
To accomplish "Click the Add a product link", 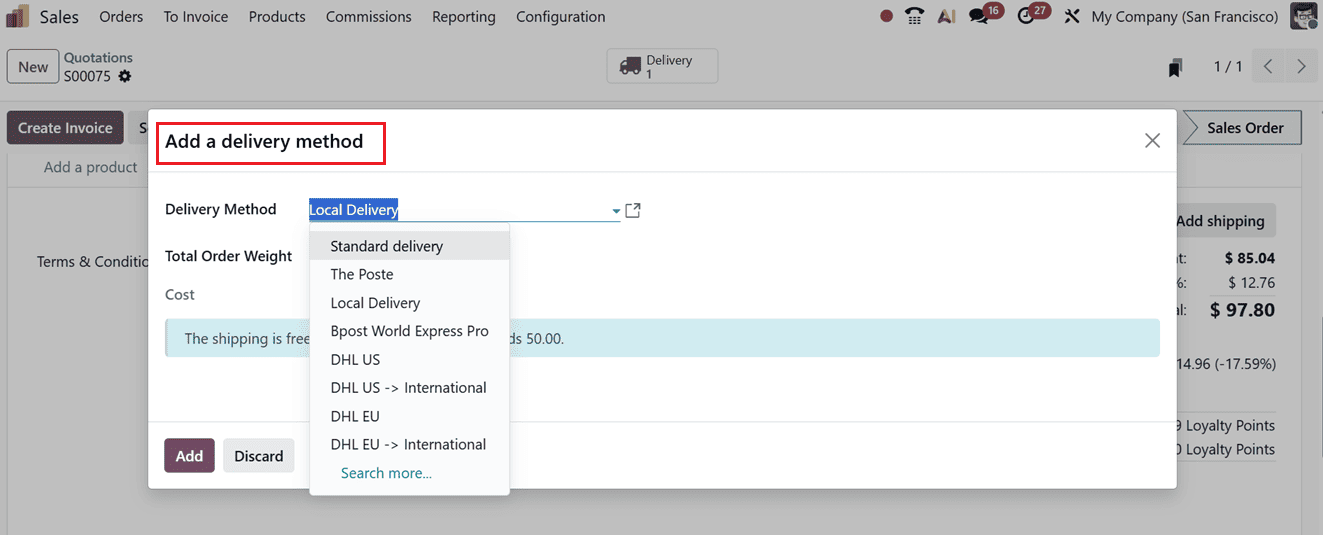I will tap(90, 167).
